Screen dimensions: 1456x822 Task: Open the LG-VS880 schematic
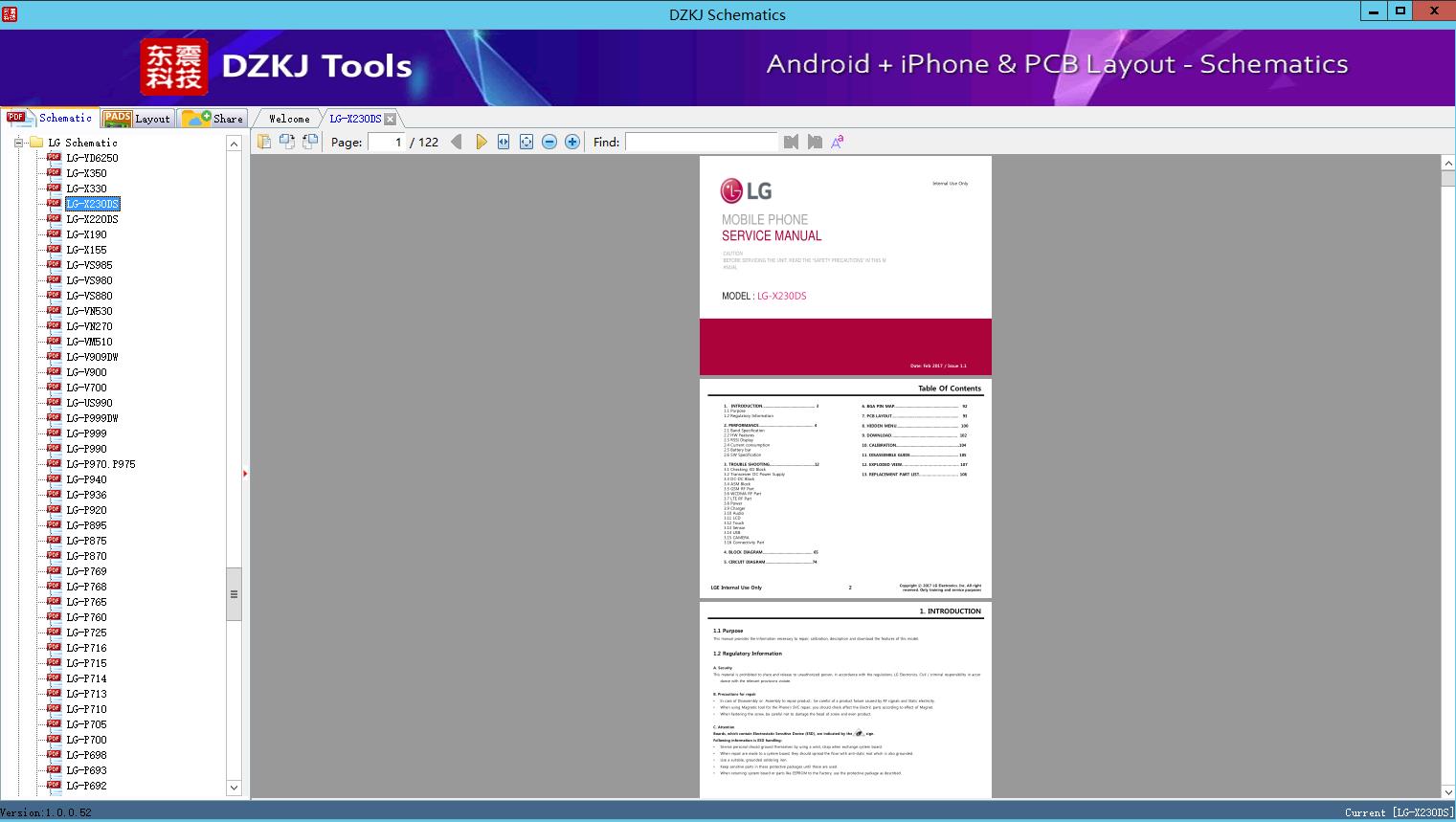[89, 296]
